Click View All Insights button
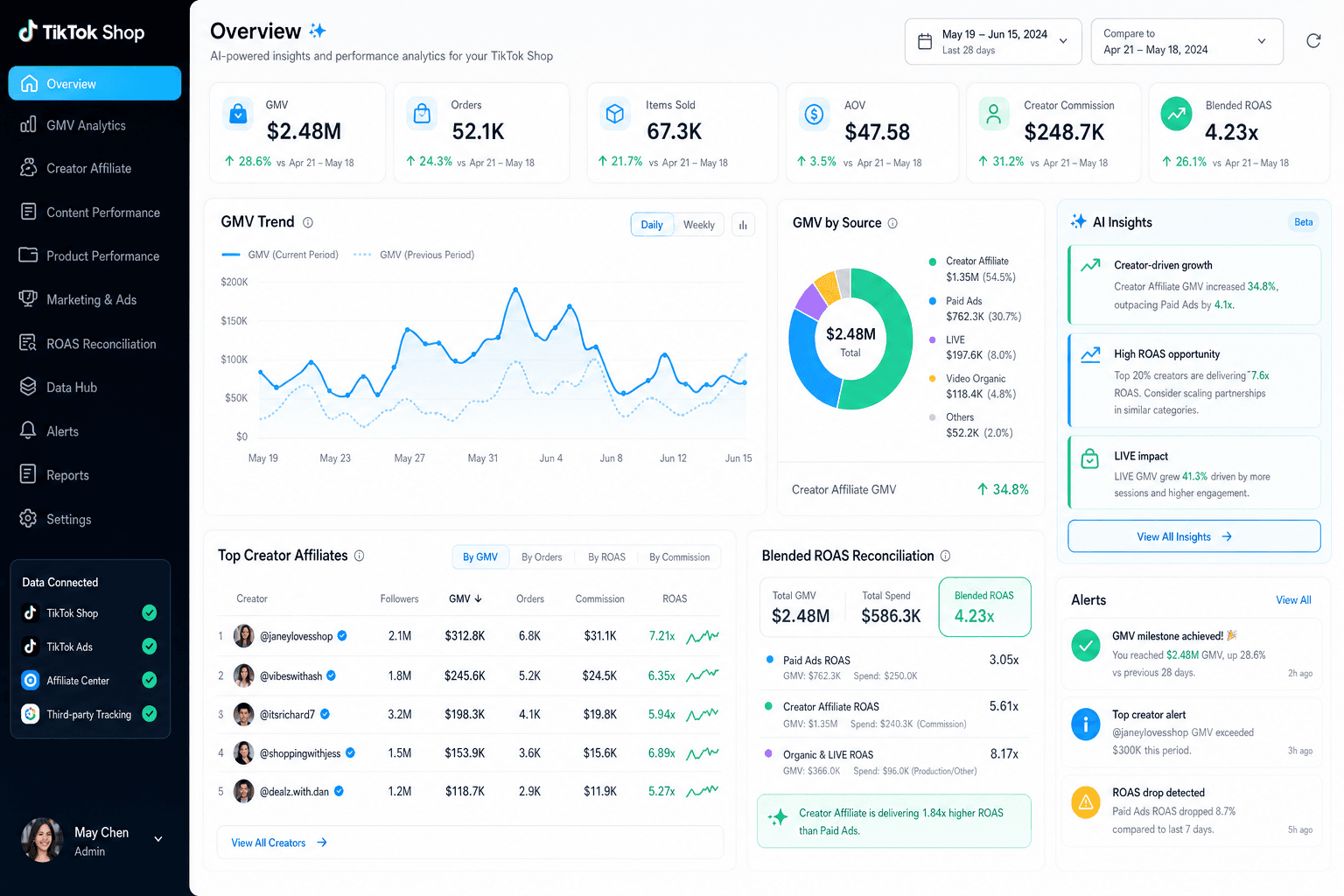This screenshot has width=1344, height=896. click(x=1193, y=536)
